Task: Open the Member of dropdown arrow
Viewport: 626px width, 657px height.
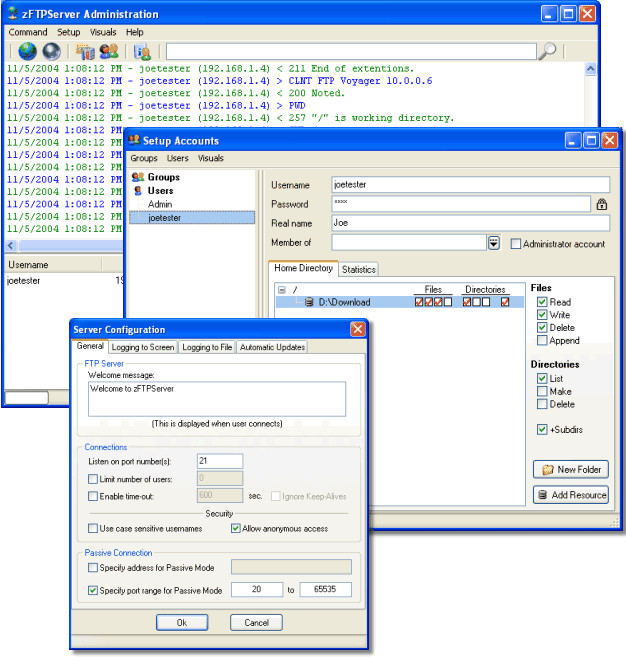Action: coord(494,243)
